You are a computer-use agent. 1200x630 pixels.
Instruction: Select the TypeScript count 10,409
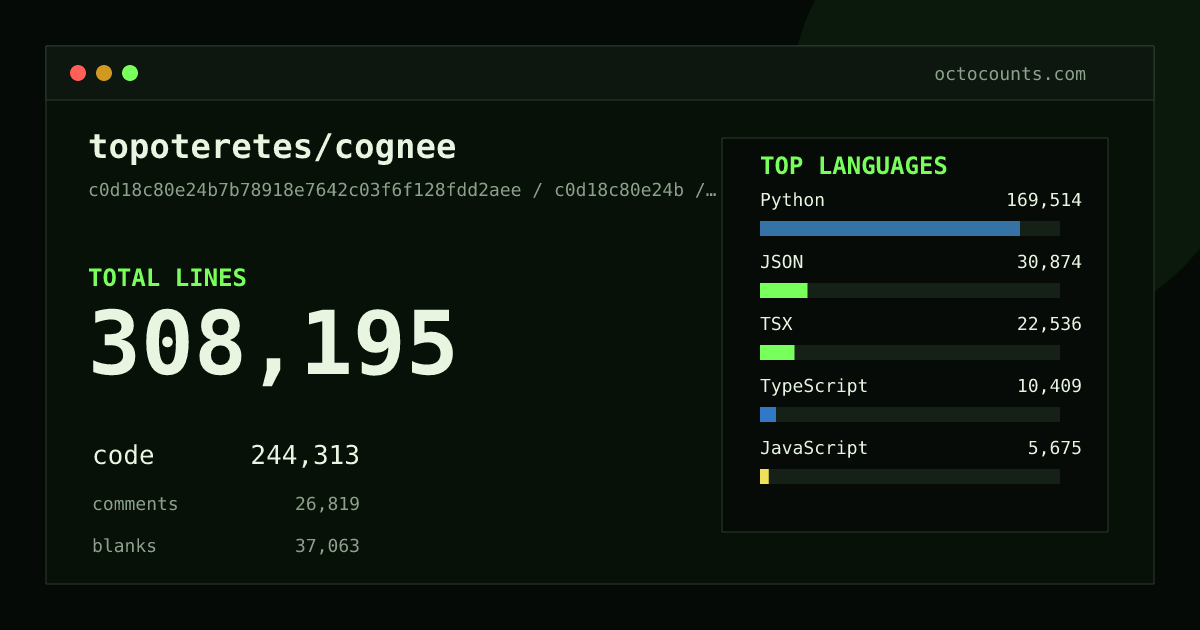tap(1049, 386)
